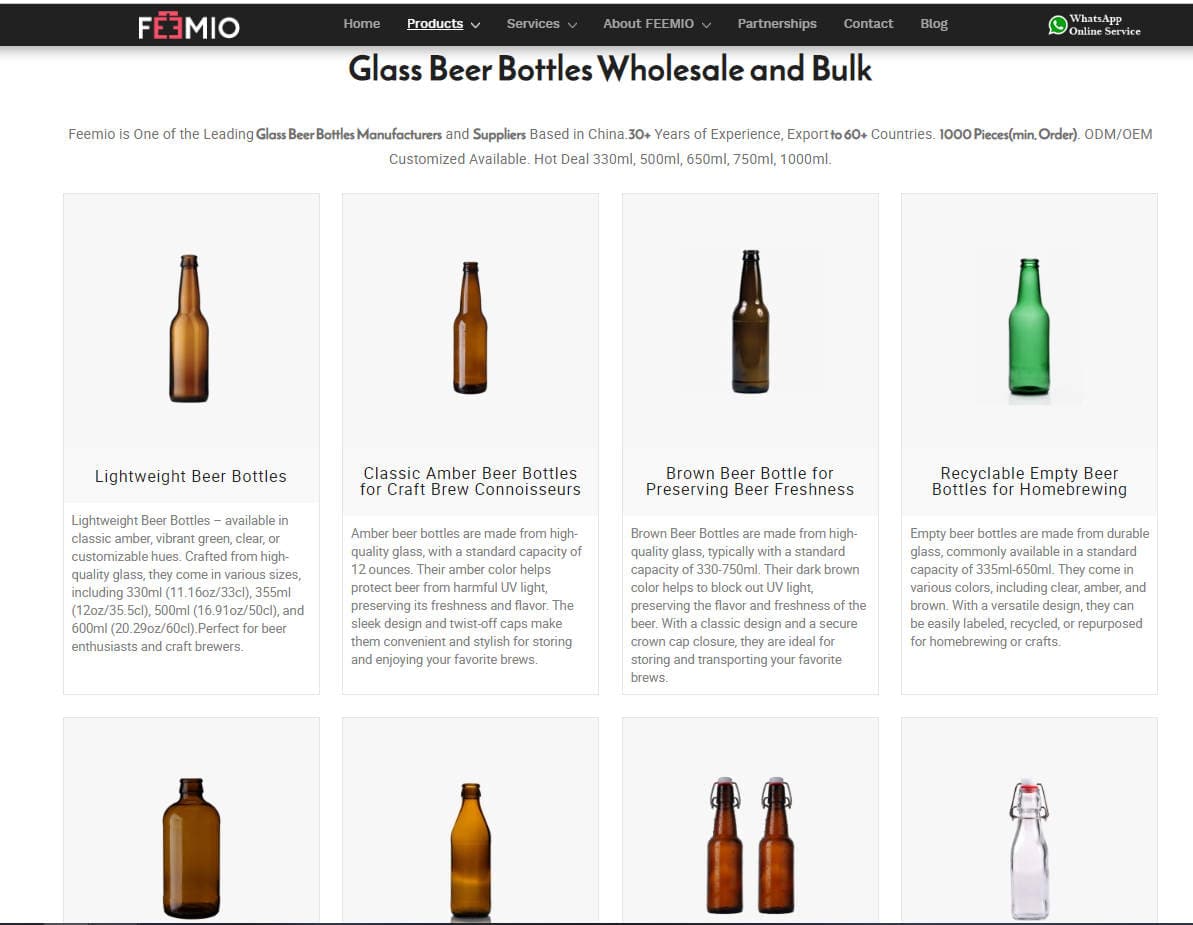Select the clear swing-top bottle image

pyautogui.click(x=1029, y=848)
